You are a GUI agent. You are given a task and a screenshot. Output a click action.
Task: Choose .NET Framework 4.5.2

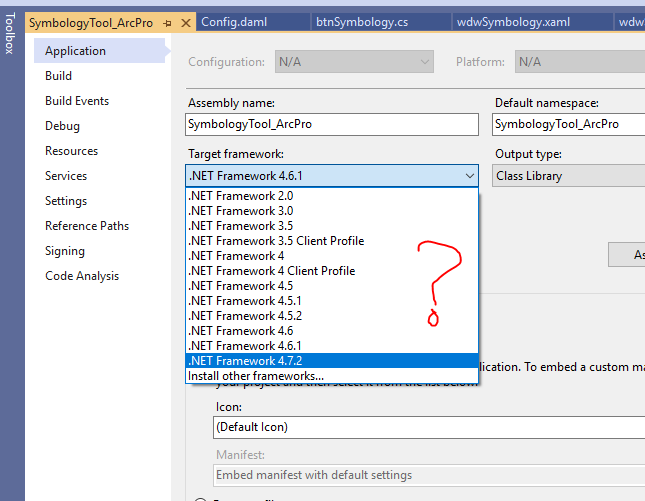click(332, 316)
